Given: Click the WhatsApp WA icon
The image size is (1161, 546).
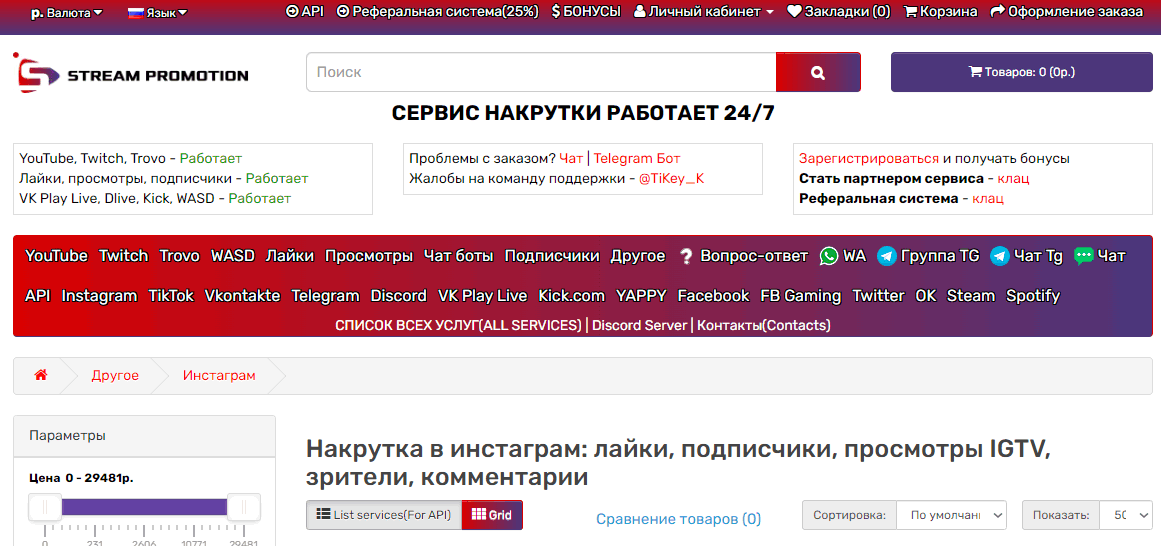Looking at the screenshot, I should (829, 256).
